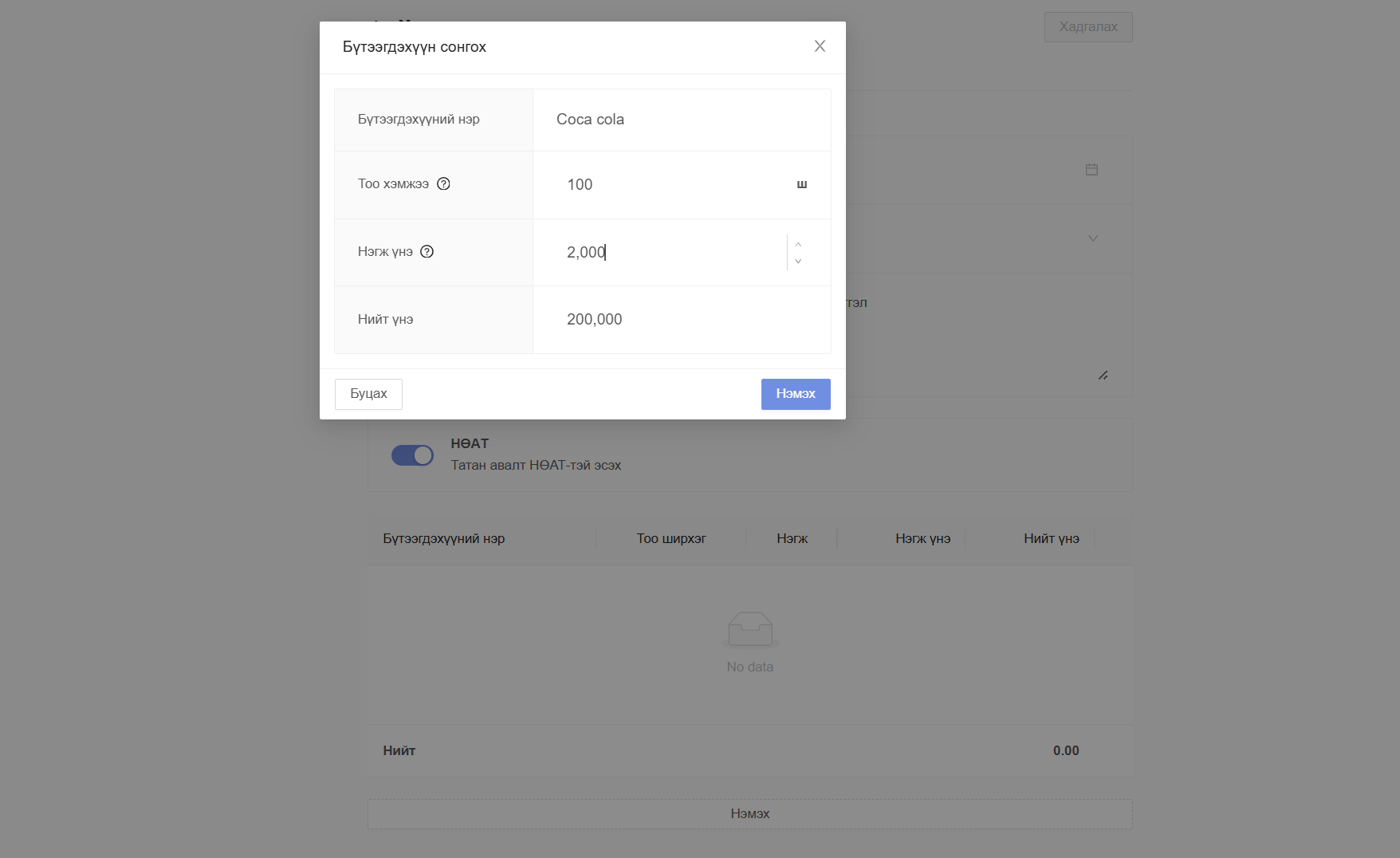Close the Бүтээгдэхүүн сонгох dialog
This screenshot has width=1400, height=858.
pos(820,46)
